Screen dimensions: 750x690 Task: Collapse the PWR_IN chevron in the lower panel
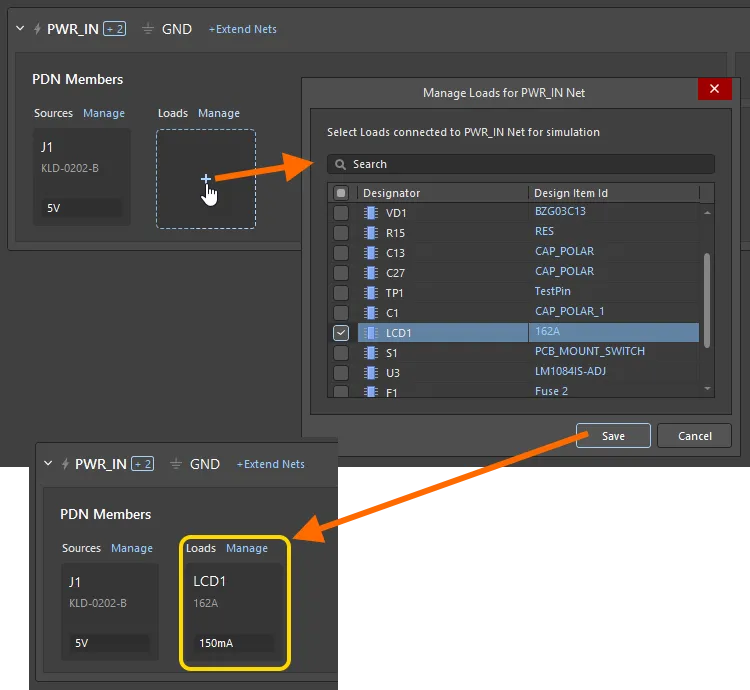[x=48, y=464]
